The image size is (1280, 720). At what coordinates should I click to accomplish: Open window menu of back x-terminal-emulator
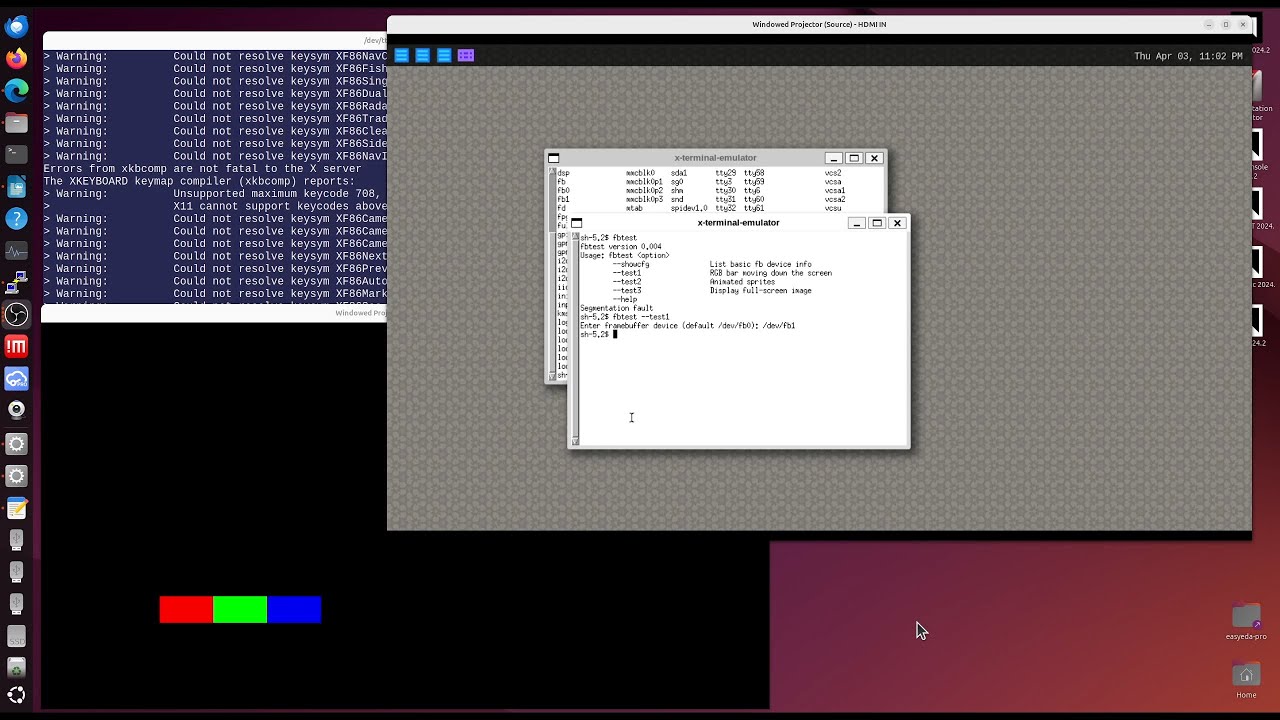[553, 158]
